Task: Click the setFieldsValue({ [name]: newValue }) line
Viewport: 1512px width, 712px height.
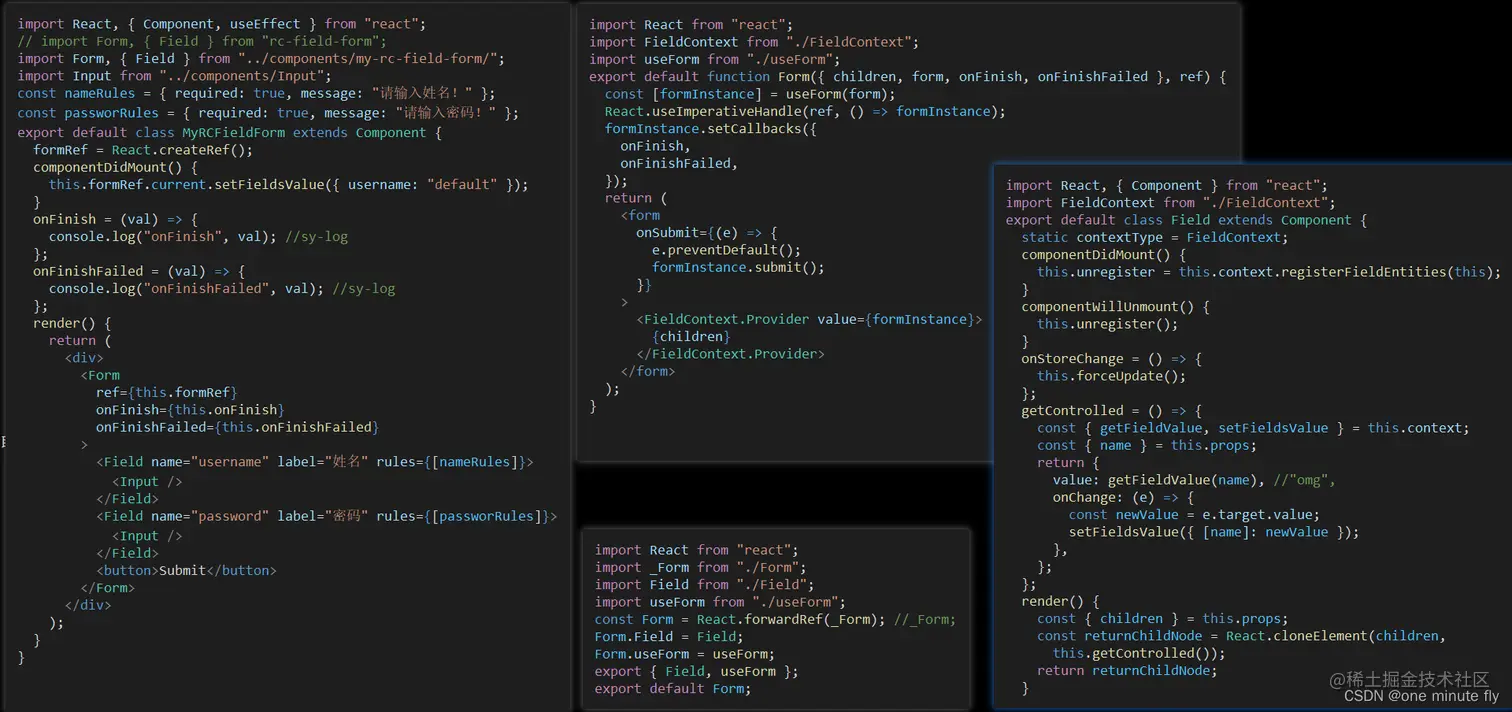Action: pos(1214,532)
